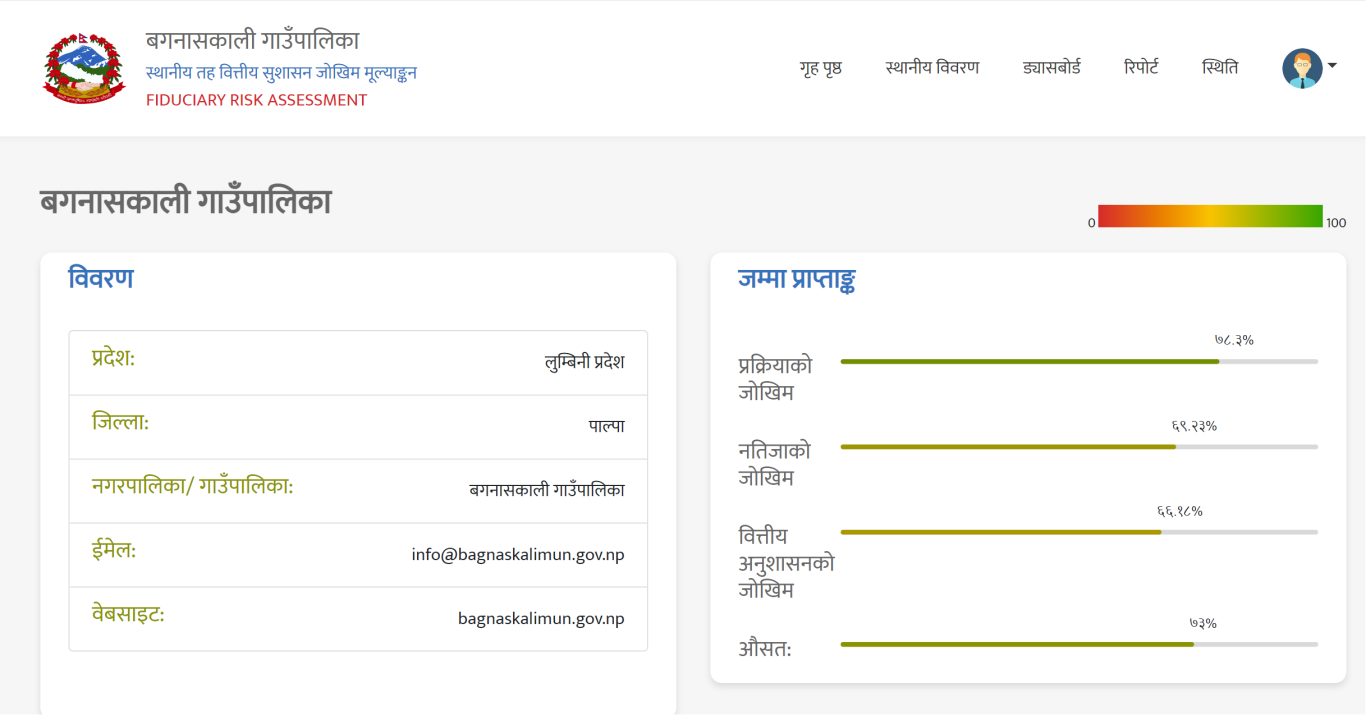
Task: Click the ६९.२३% score label
Action: point(1194,426)
